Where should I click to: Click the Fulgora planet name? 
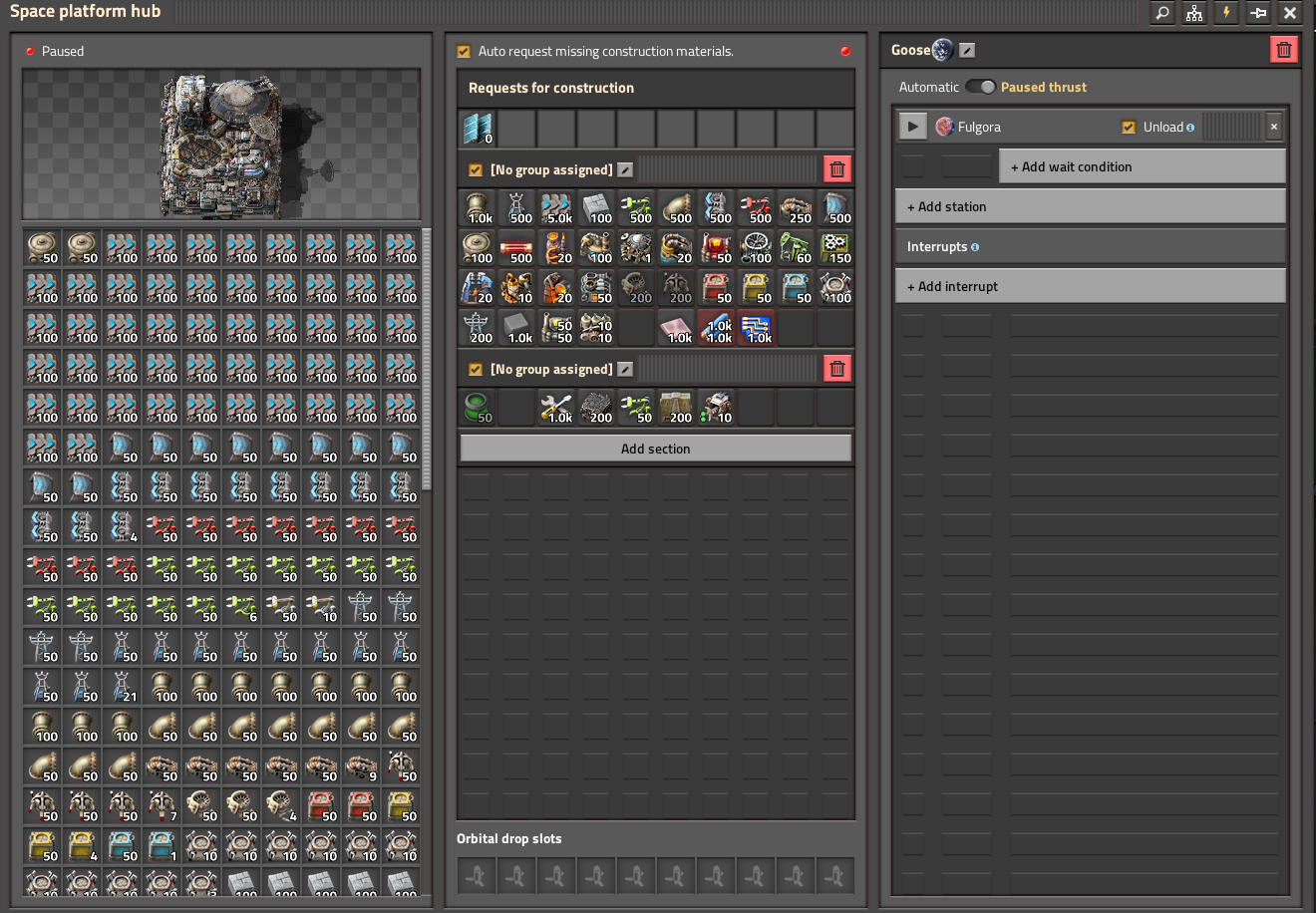pyautogui.click(x=979, y=128)
